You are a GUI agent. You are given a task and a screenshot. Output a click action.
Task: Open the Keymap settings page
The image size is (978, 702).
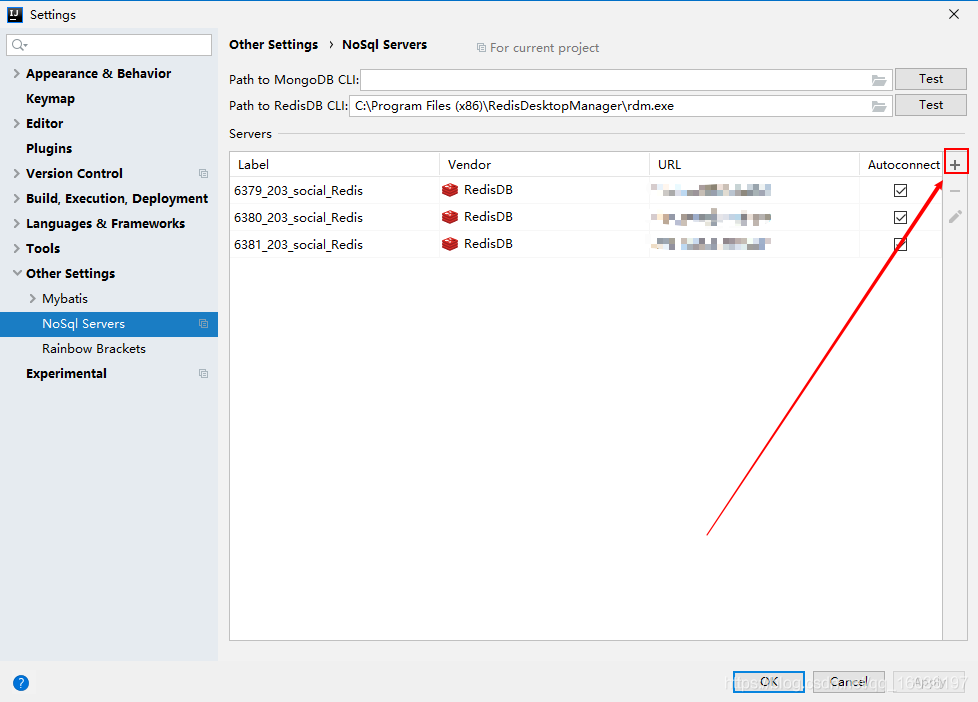pos(51,99)
